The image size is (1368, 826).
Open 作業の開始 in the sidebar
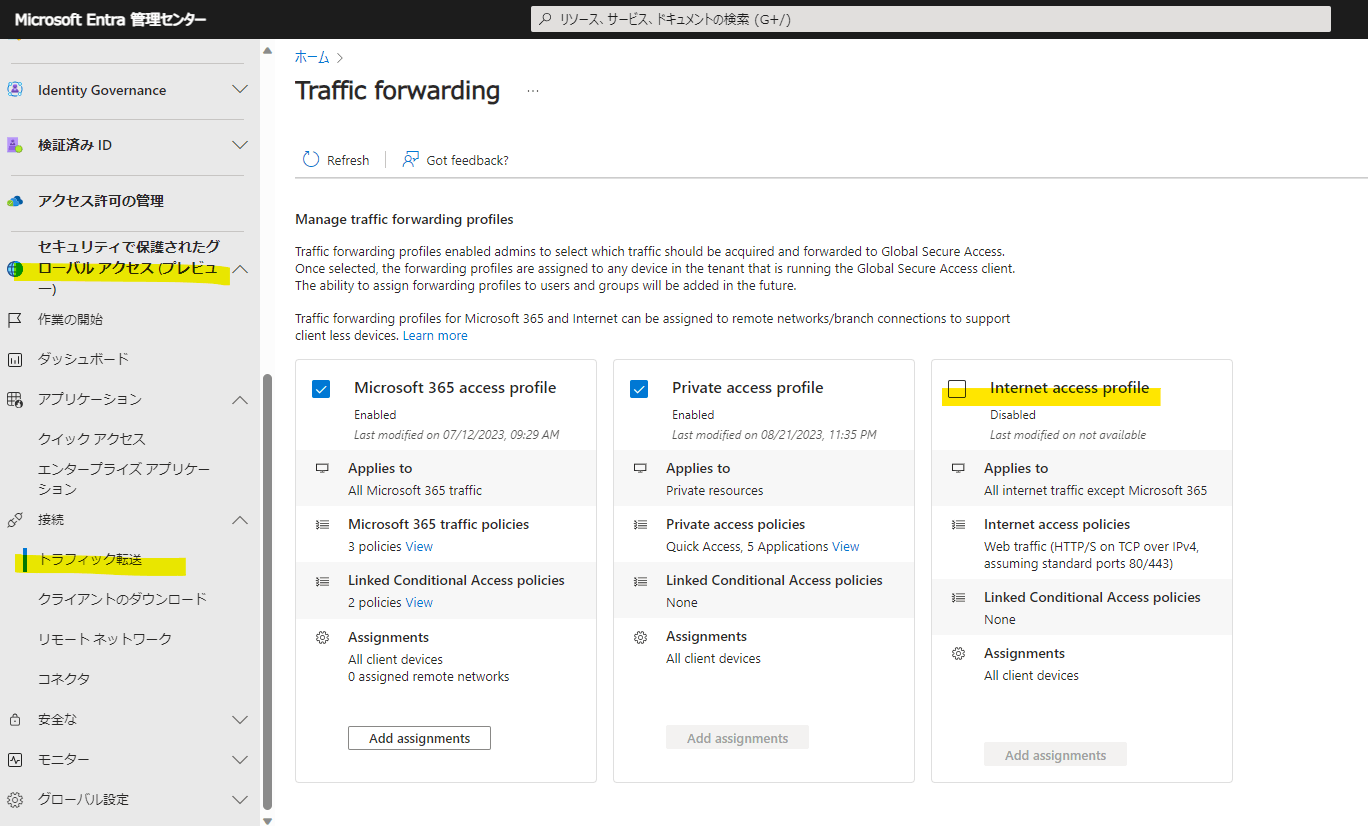(x=70, y=320)
